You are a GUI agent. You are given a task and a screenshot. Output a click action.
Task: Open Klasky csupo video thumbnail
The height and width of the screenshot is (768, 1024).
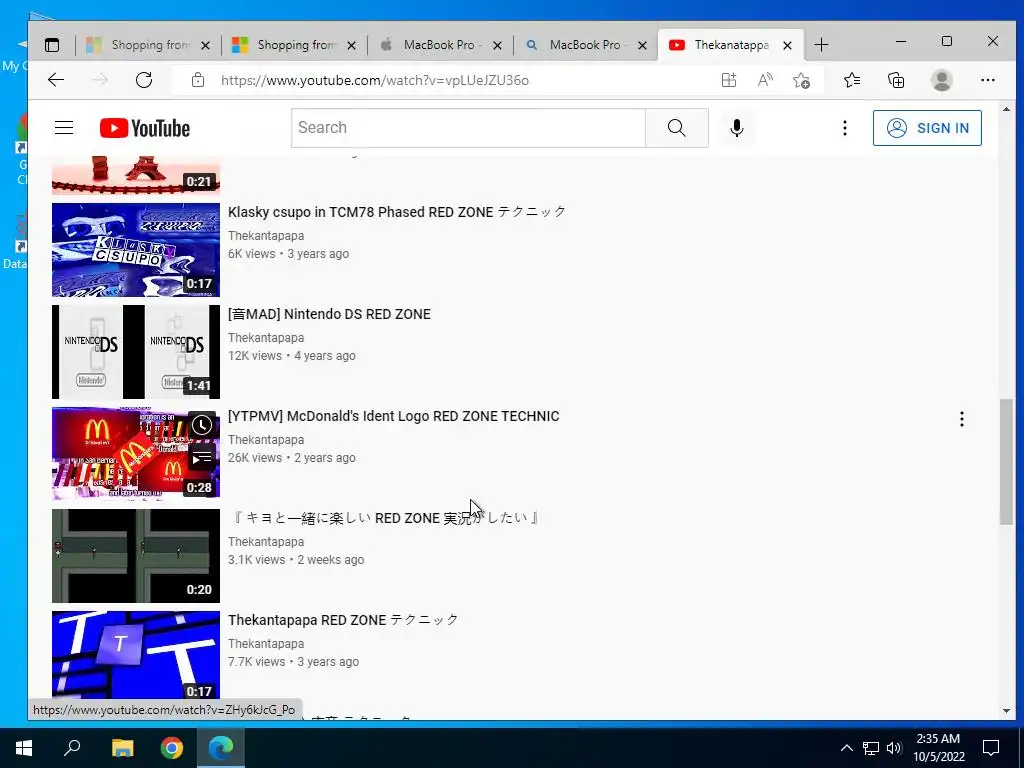[136, 249]
